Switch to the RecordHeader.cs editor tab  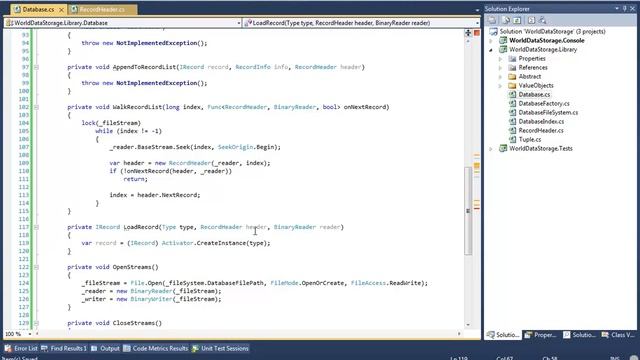102,9
